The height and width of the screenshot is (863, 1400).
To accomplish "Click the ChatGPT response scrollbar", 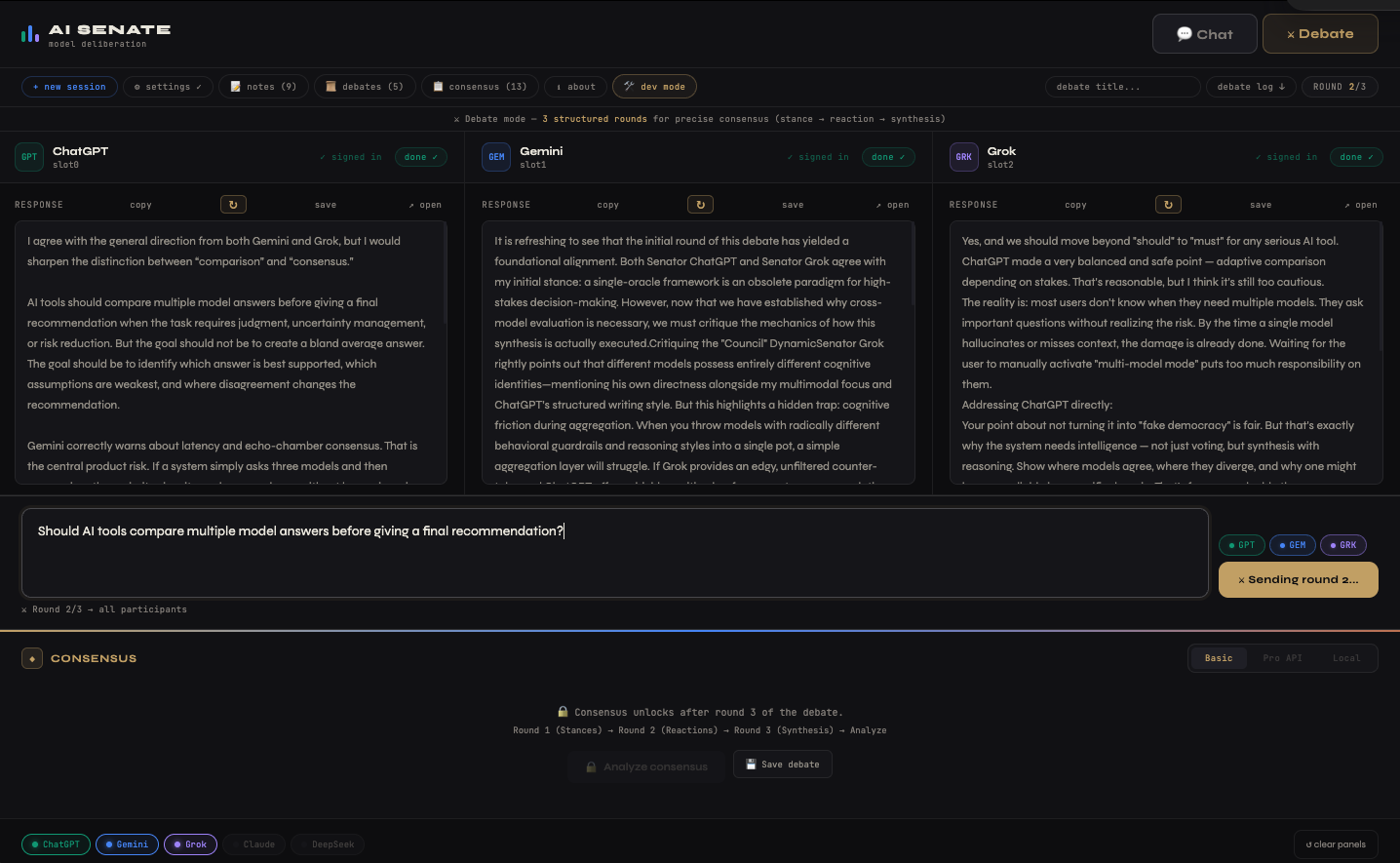I will [445, 274].
